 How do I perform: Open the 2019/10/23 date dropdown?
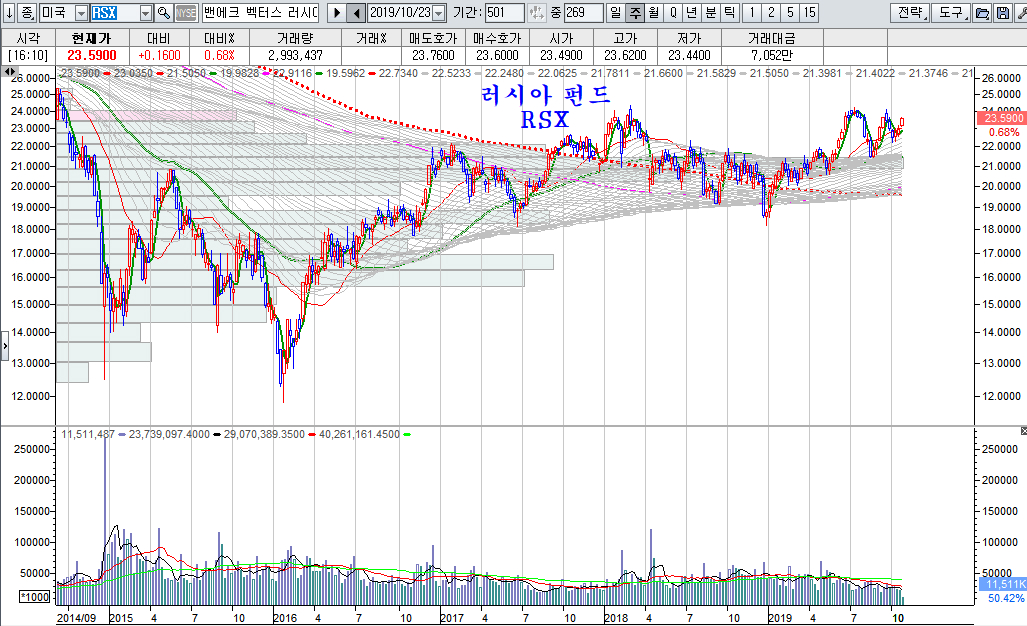pos(439,12)
